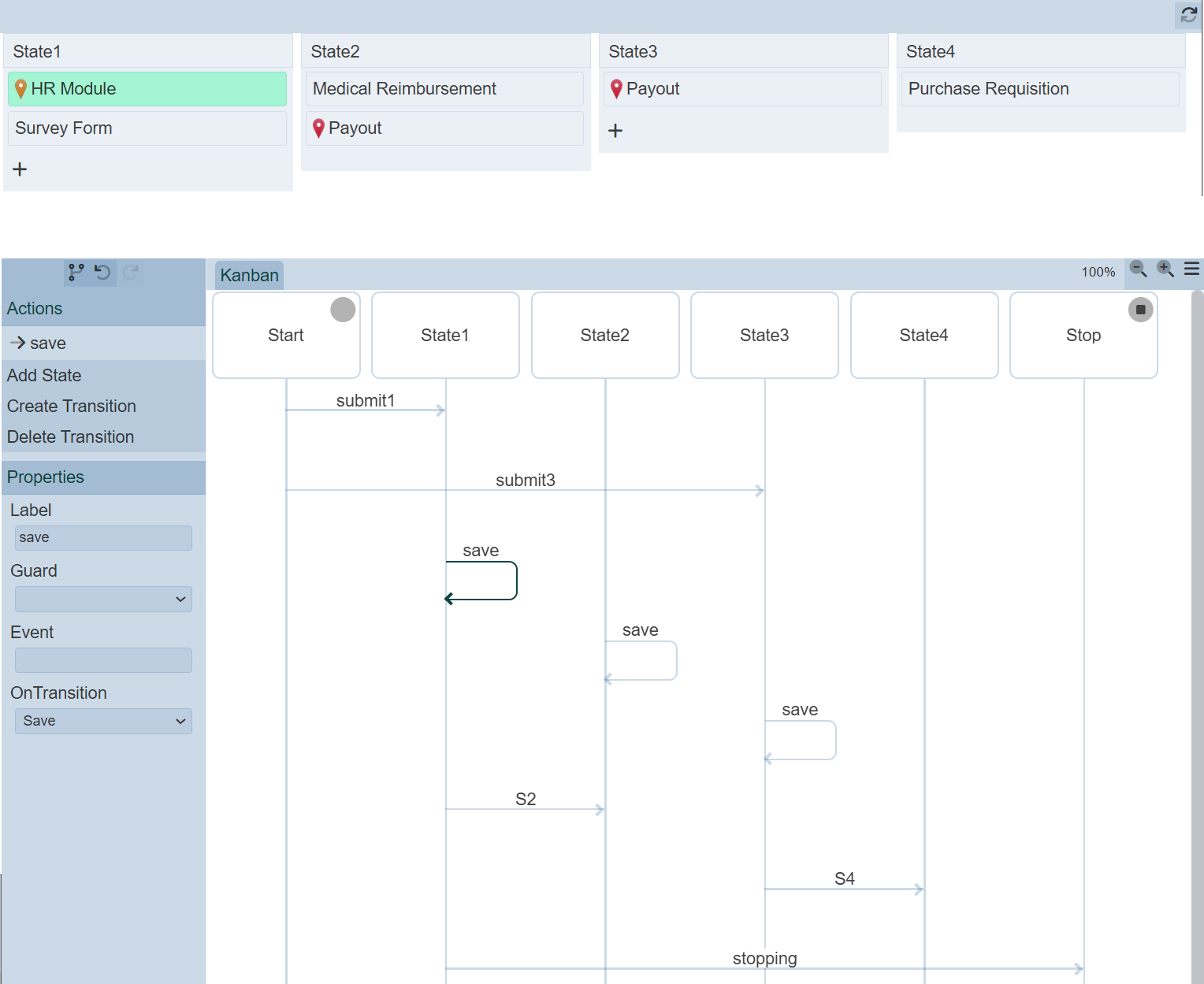1204x984 pixels.
Task: Click the diagram's vertical scrollbar
Action: pos(1197,630)
